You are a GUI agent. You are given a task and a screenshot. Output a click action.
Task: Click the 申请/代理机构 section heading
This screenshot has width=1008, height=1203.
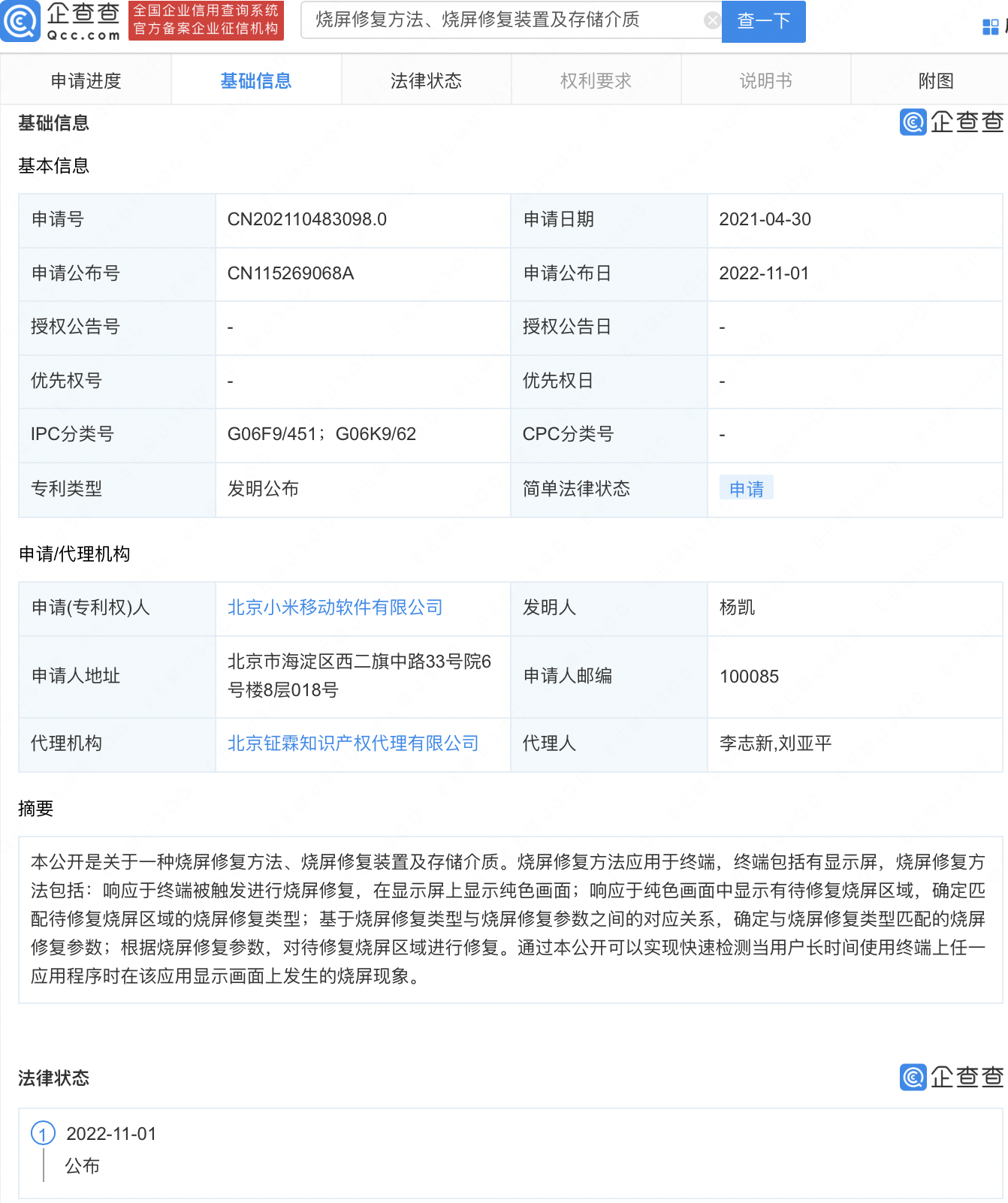click(74, 553)
